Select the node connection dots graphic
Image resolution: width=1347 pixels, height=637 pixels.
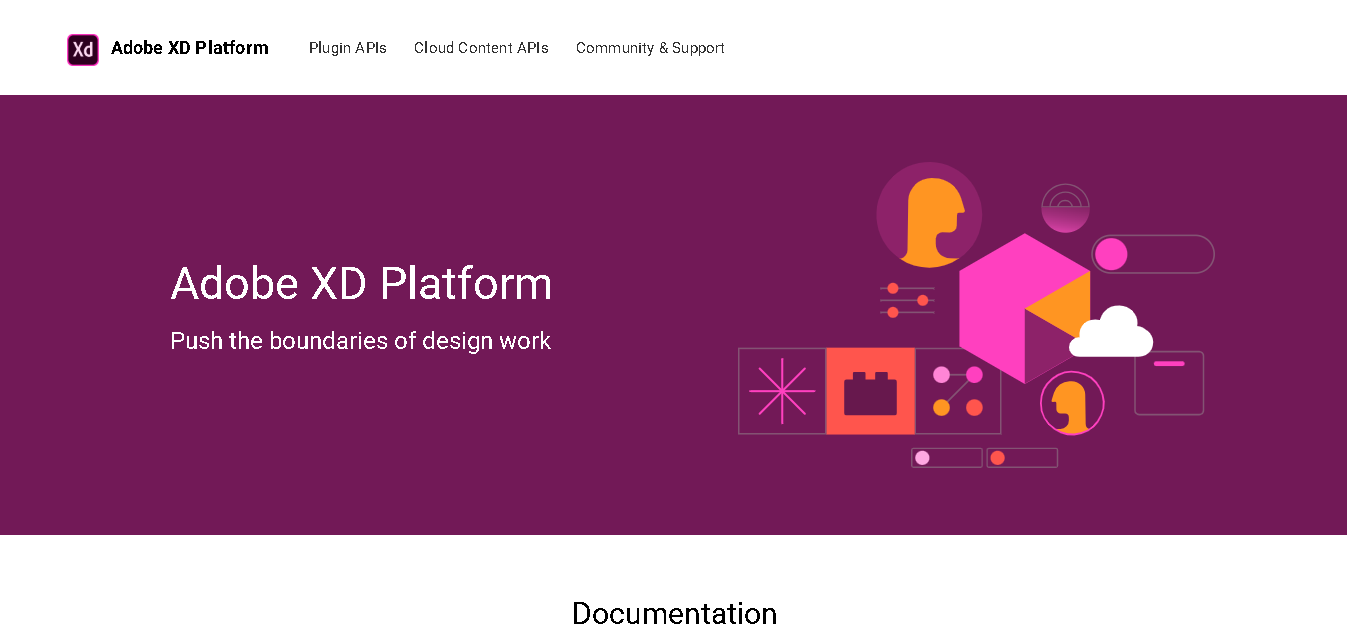957,390
